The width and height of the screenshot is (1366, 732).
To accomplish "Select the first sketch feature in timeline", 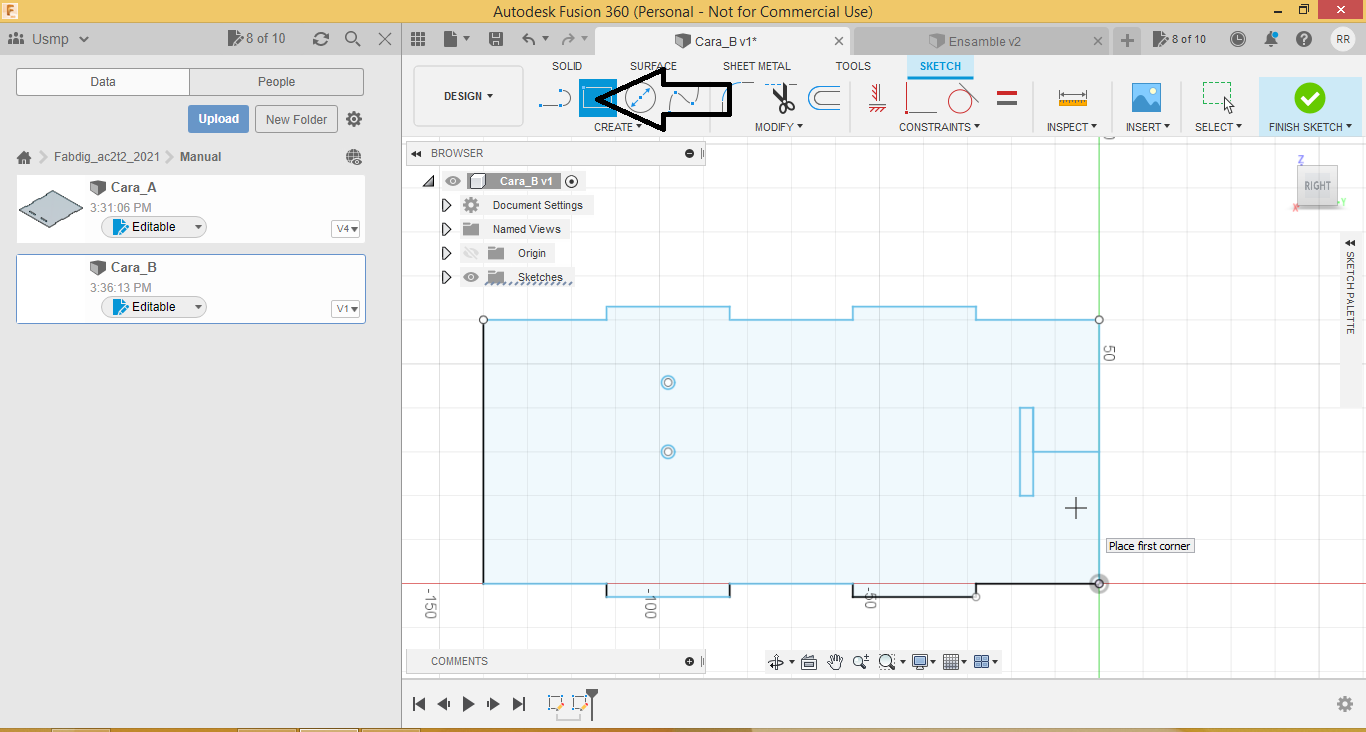I will click(x=555, y=703).
